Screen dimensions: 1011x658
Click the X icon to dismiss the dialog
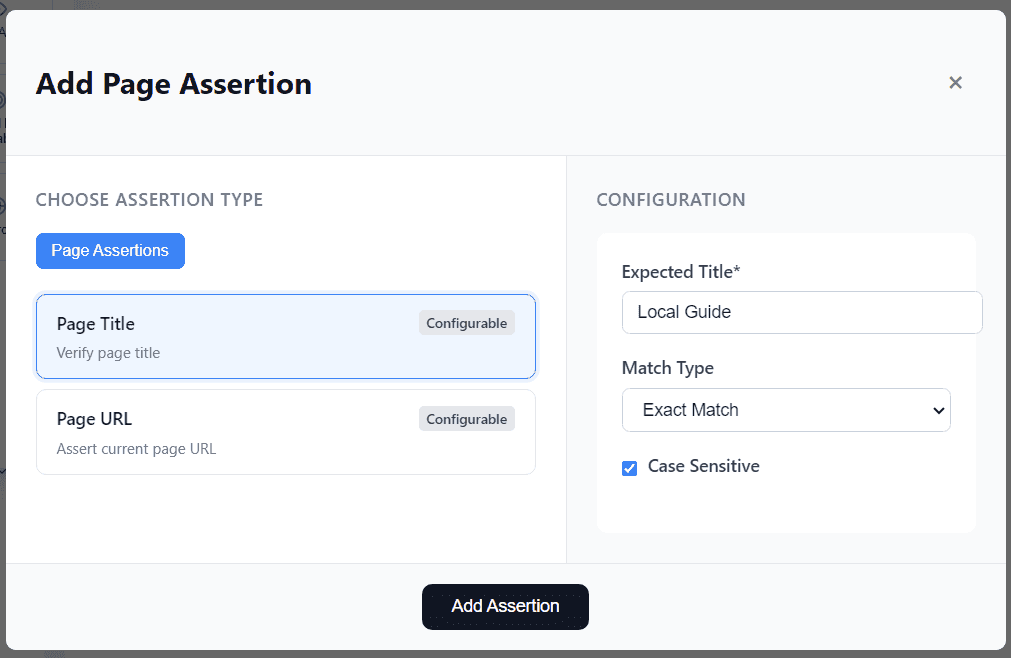tap(955, 83)
